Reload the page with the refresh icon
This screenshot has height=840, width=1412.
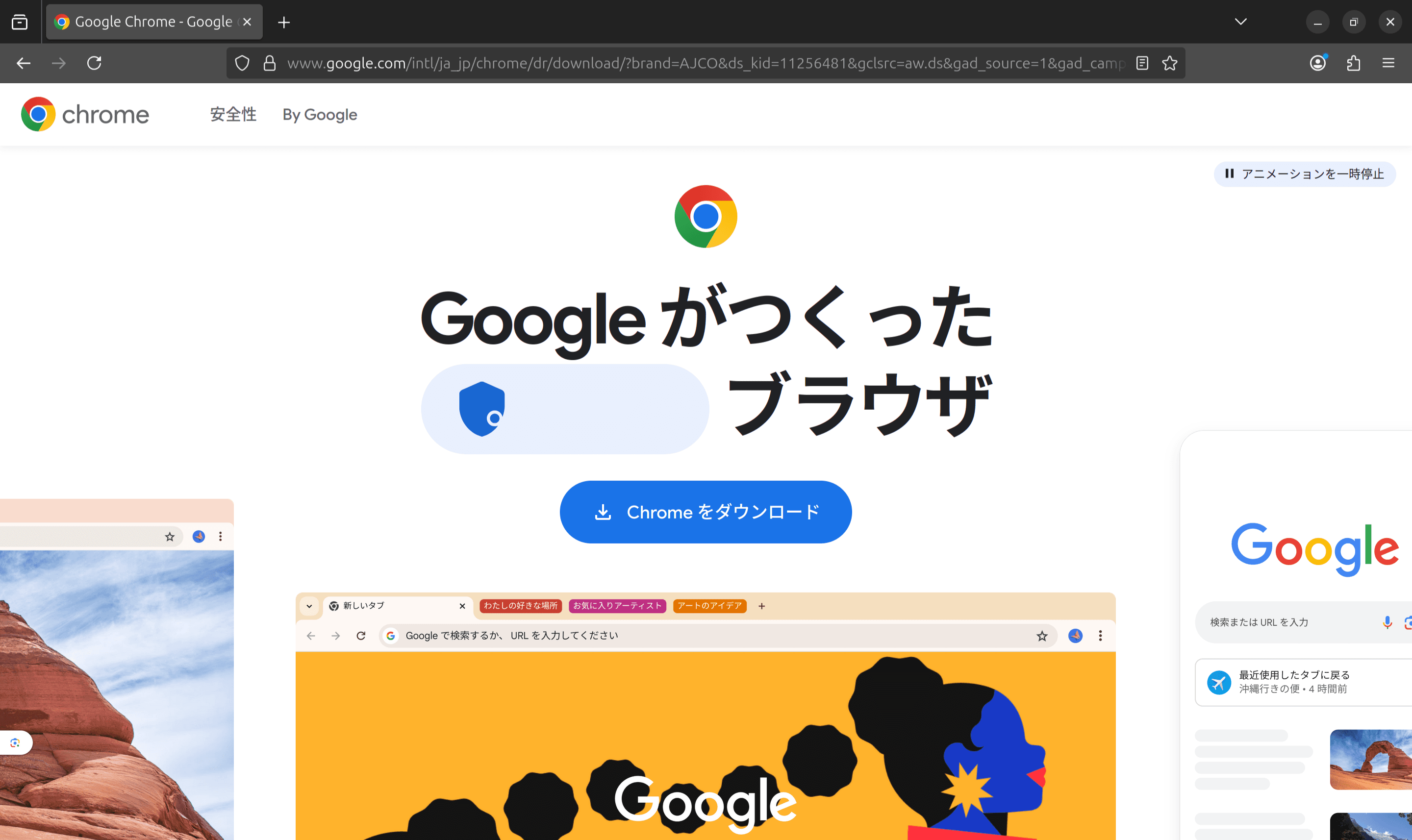(94, 63)
